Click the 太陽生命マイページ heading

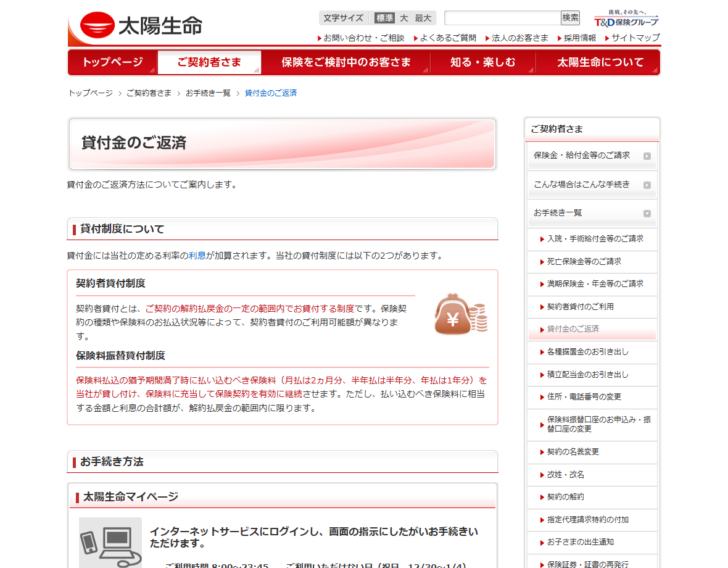click(x=130, y=497)
